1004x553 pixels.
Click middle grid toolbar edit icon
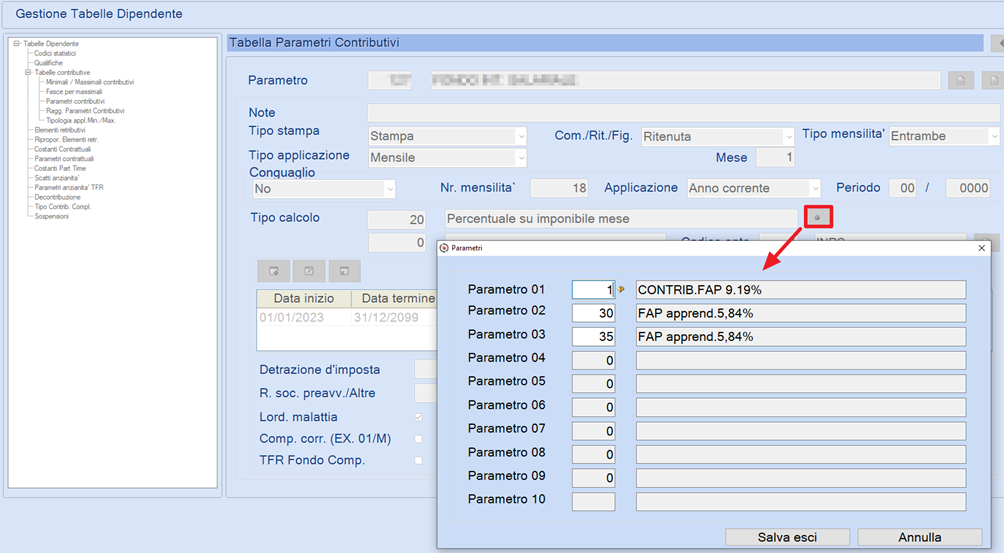tap(309, 271)
